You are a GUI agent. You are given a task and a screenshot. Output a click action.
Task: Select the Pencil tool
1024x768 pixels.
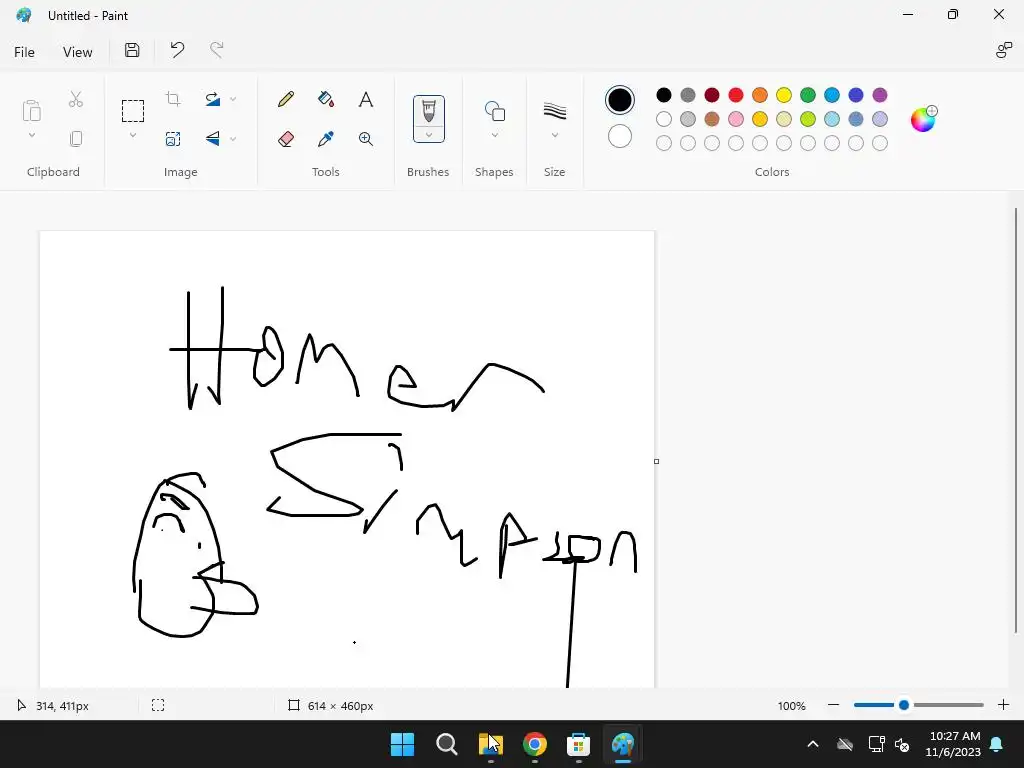click(x=285, y=99)
